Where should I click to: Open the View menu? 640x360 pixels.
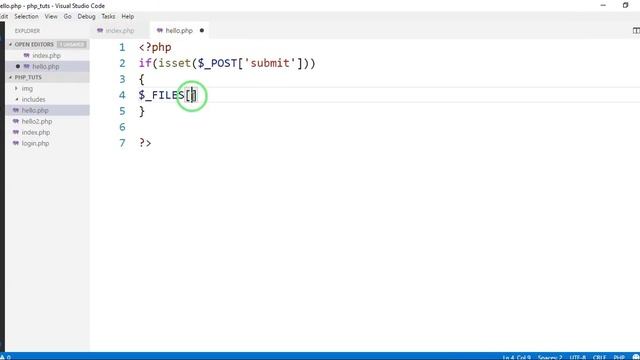tap(51, 16)
